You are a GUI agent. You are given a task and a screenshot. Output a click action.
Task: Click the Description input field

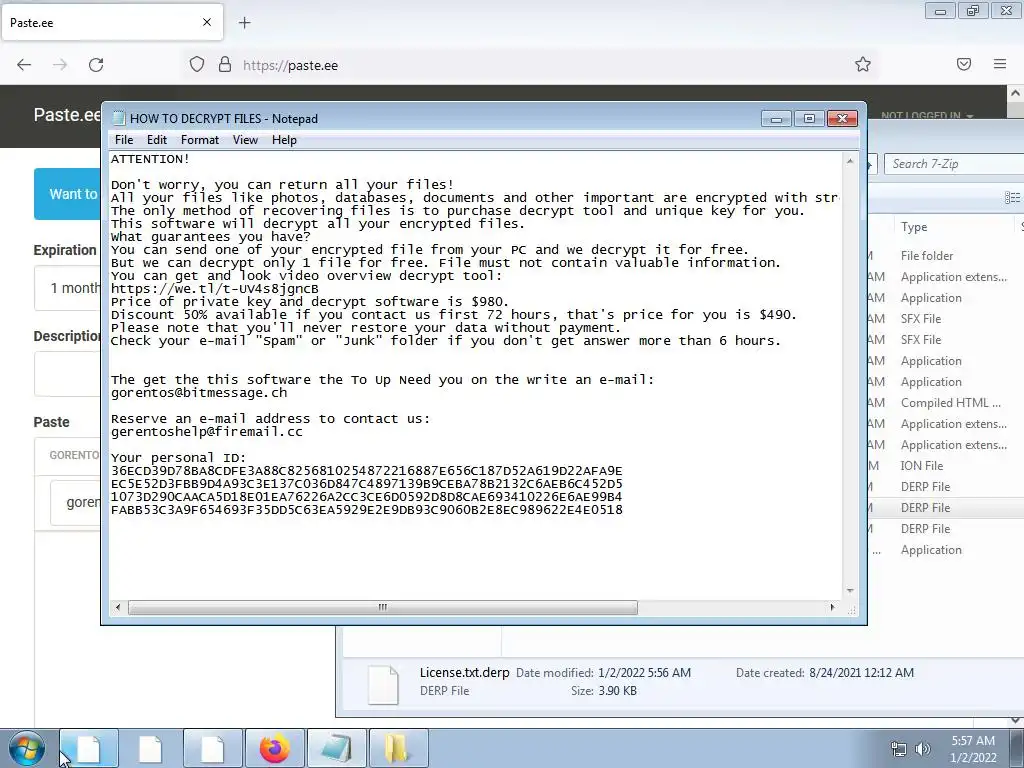click(x=67, y=374)
